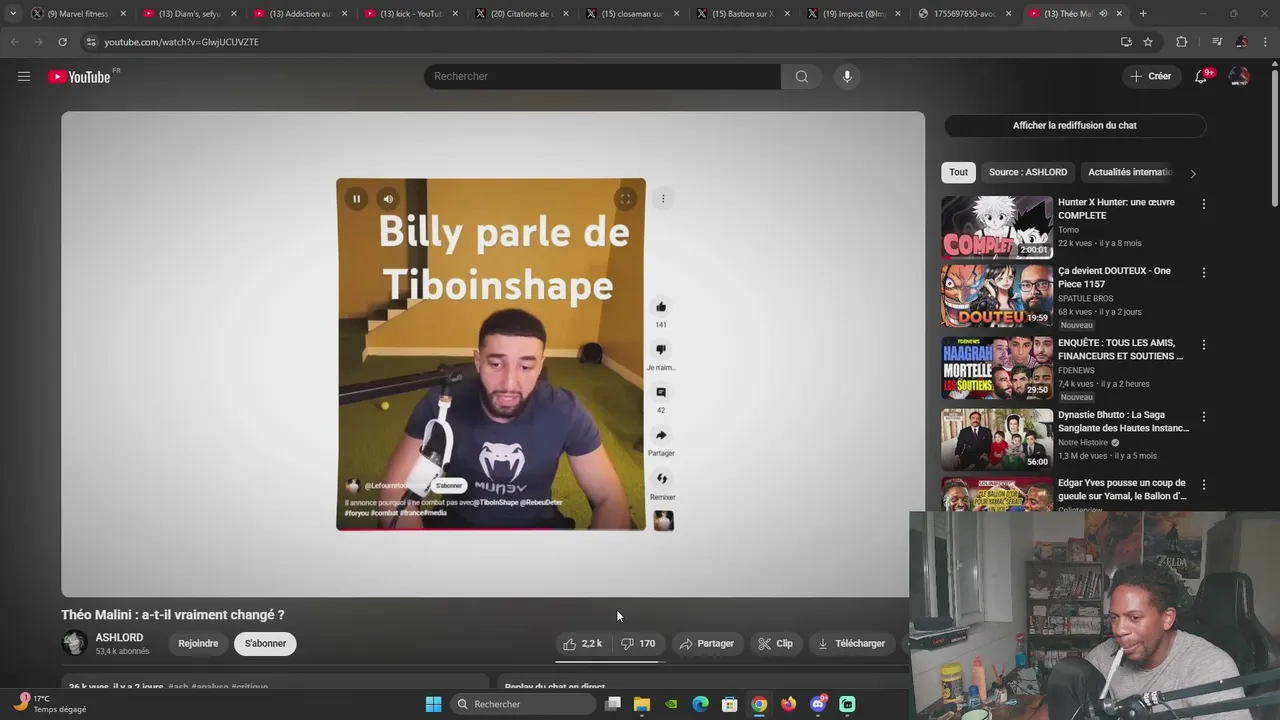The image size is (1280, 720).
Task: Create a Clip with the scissors button
Action: coord(775,643)
